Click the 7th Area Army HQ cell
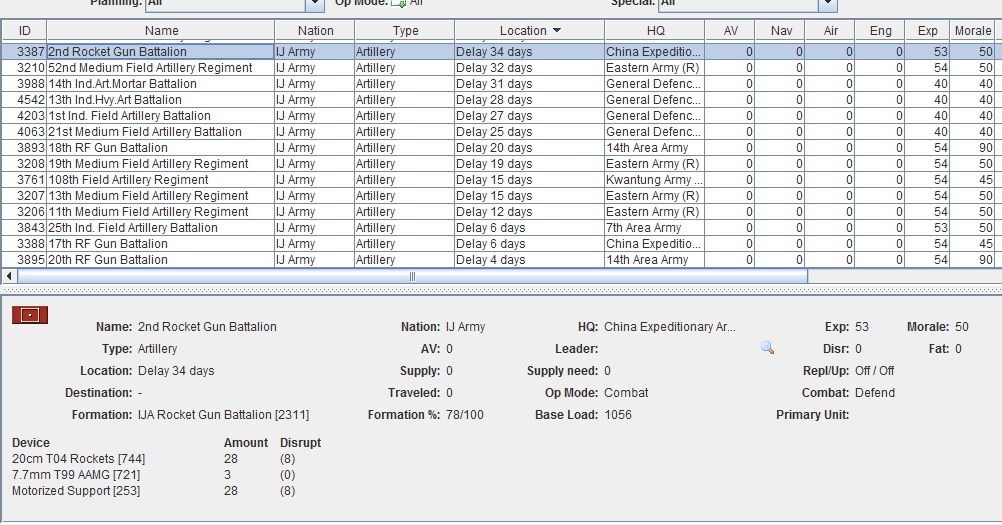 click(654, 227)
